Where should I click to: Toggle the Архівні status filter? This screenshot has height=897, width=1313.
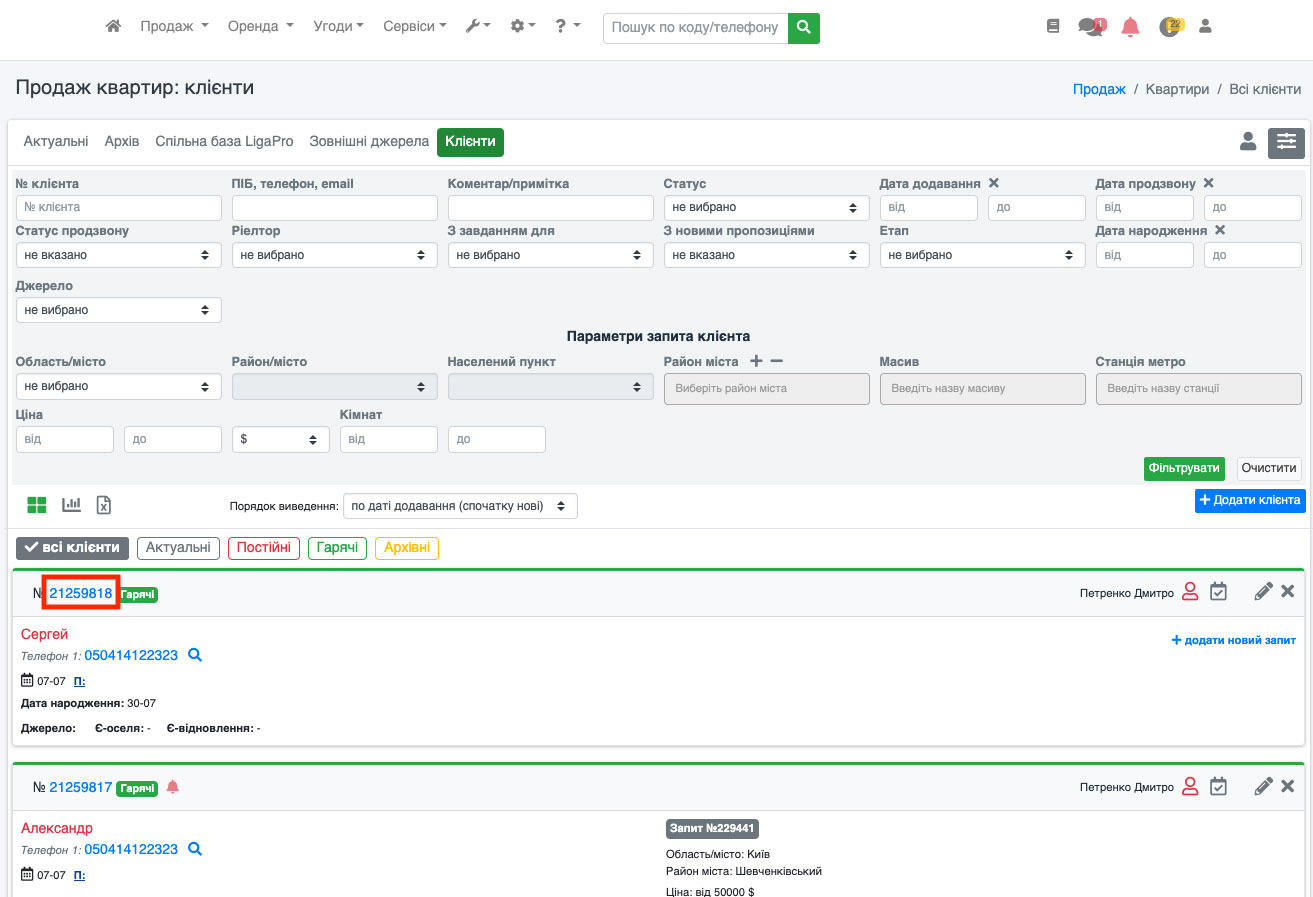coord(407,548)
